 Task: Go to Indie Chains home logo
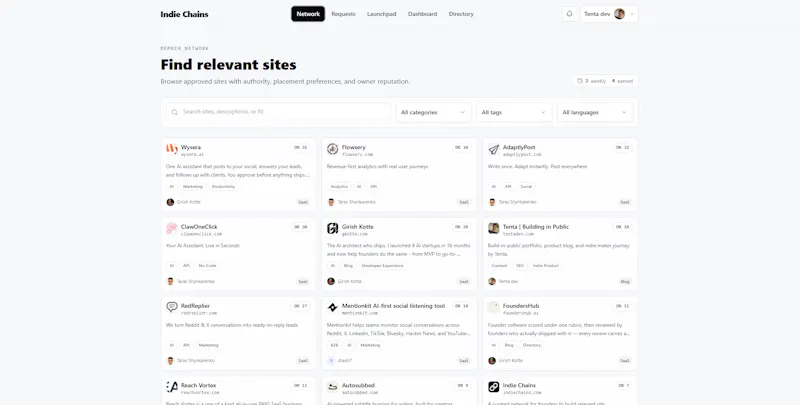click(x=184, y=14)
